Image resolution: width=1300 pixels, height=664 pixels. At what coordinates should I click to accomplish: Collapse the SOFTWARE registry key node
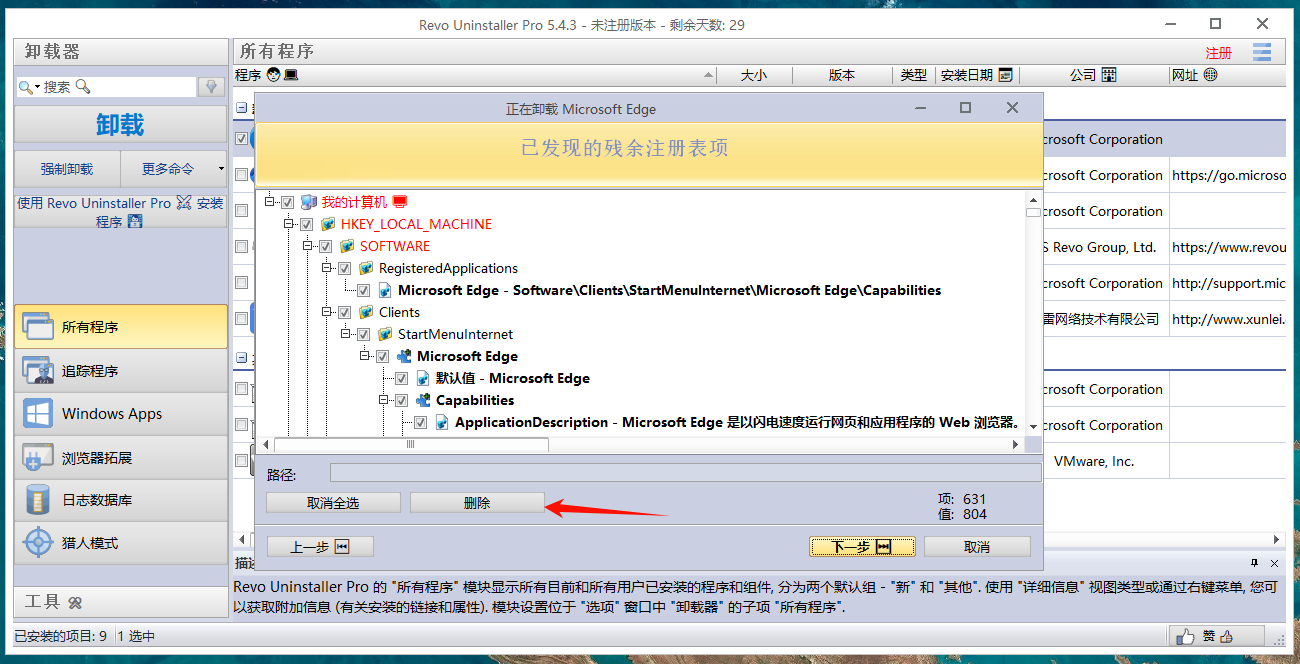click(307, 246)
